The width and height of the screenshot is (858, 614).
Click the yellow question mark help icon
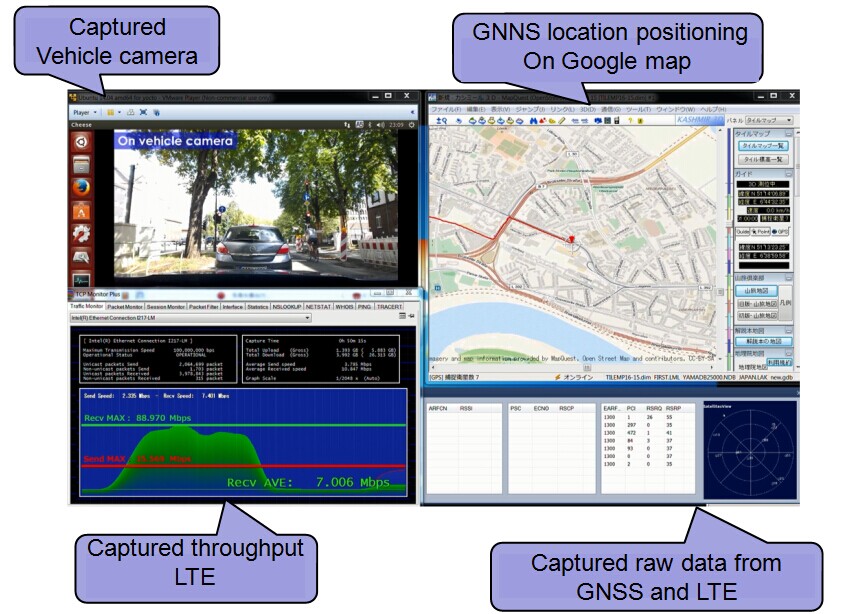point(630,120)
